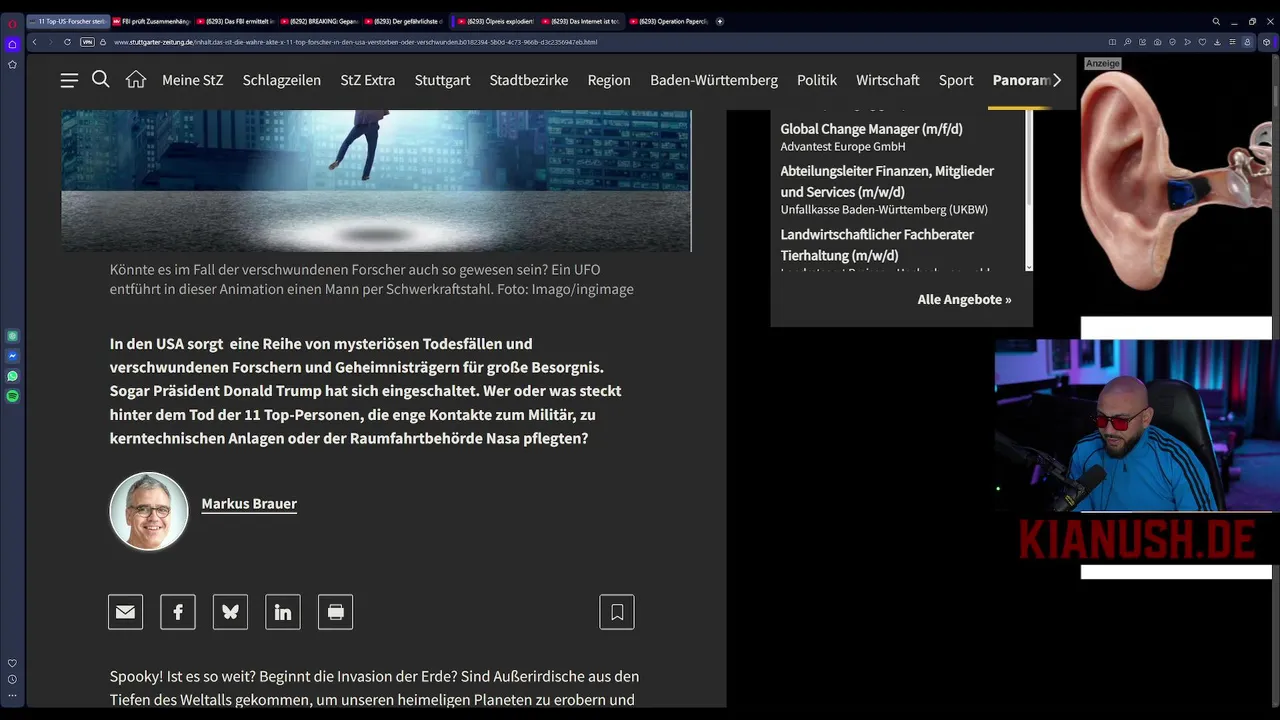Open the Politik navigation item

tap(817, 80)
